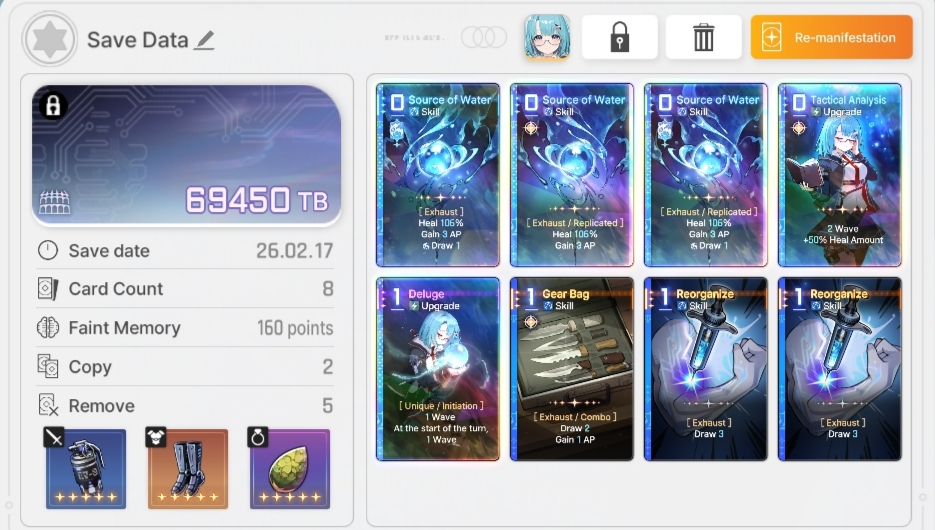Screen dimensions: 935x530
Task: Select the blue-haired character portrait
Action: pos(547,37)
